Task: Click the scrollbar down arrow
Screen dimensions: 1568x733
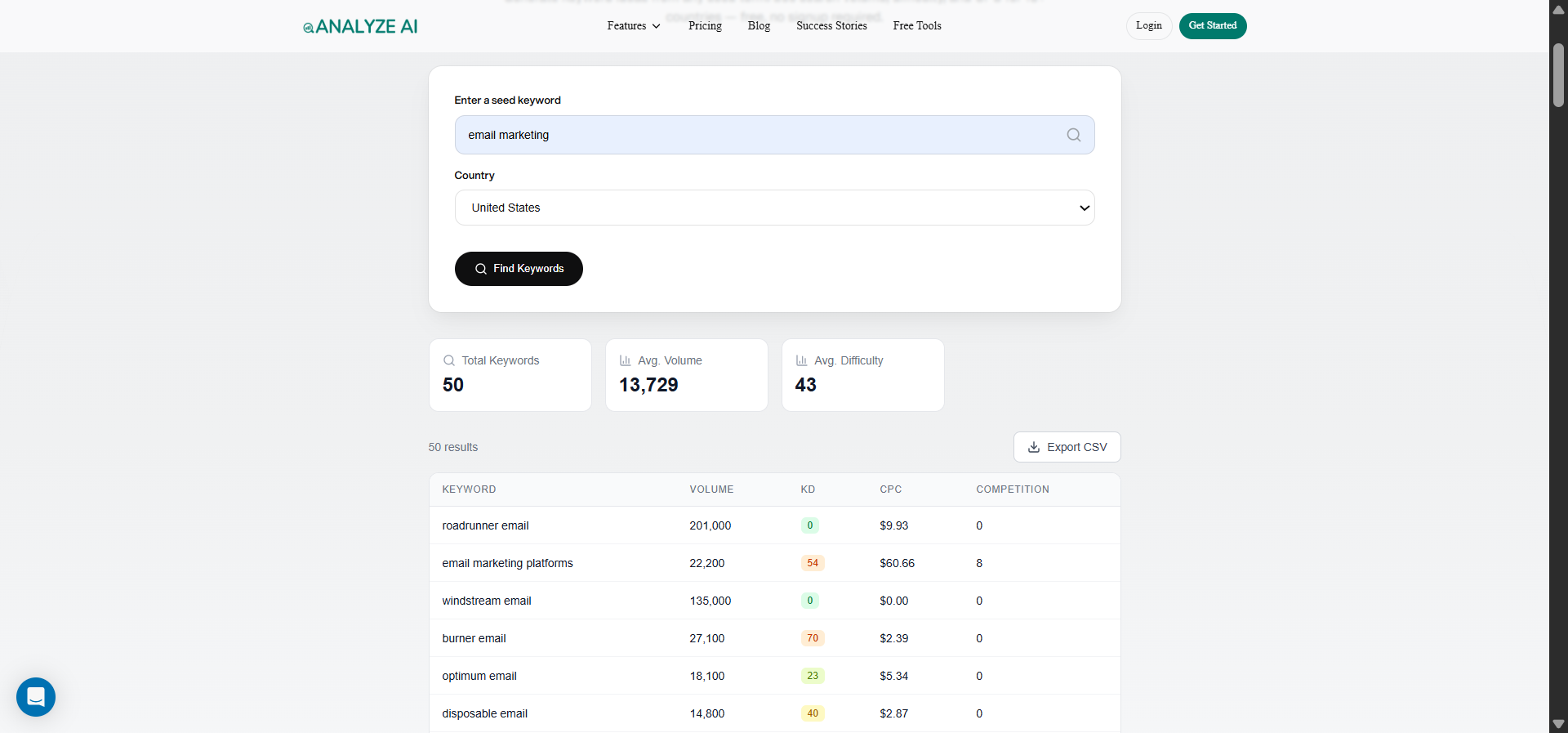Action: click(1558, 724)
